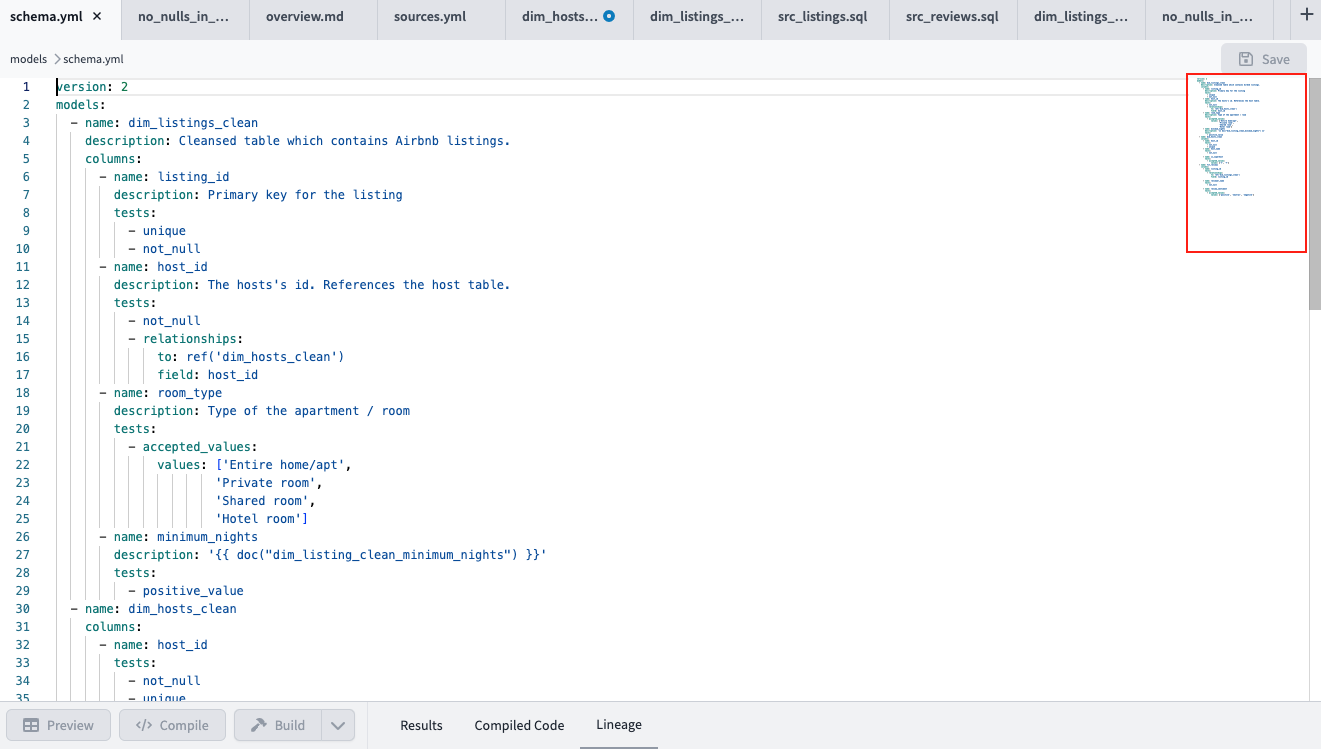Open a new file tab with the plus icon
This screenshot has width=1321, height=751.
coord(1306,14)
